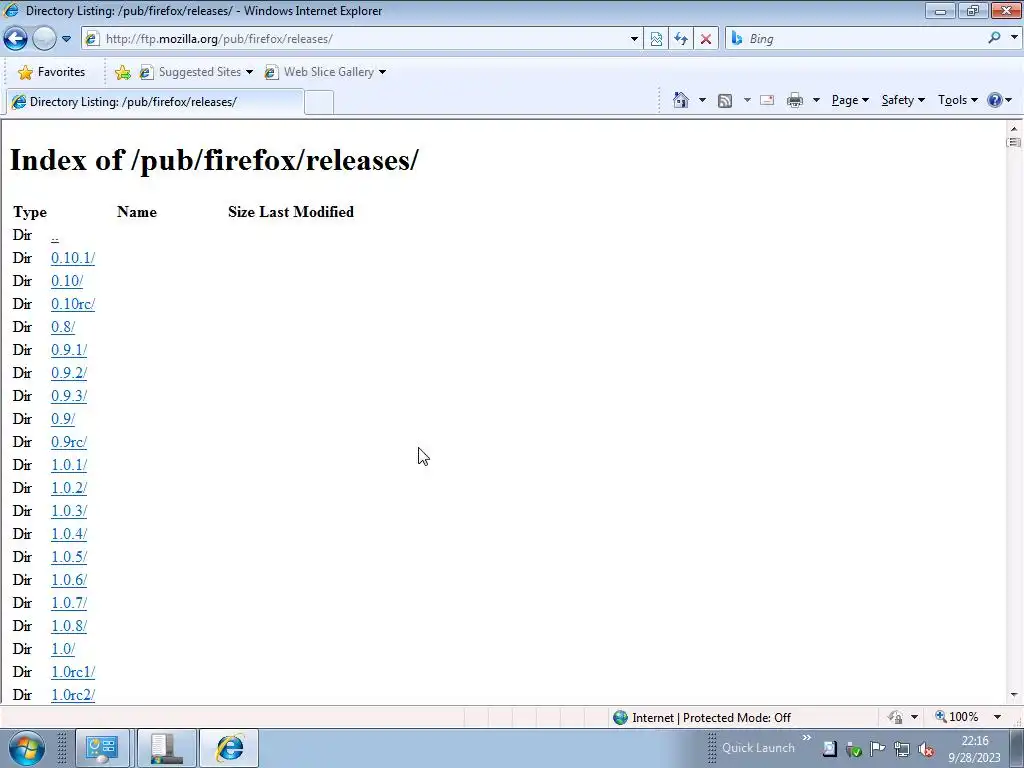The height and width of the screenshot is (768, 1024).
Task: Click the Back navigation arrow button
Action: click(16, 39)
